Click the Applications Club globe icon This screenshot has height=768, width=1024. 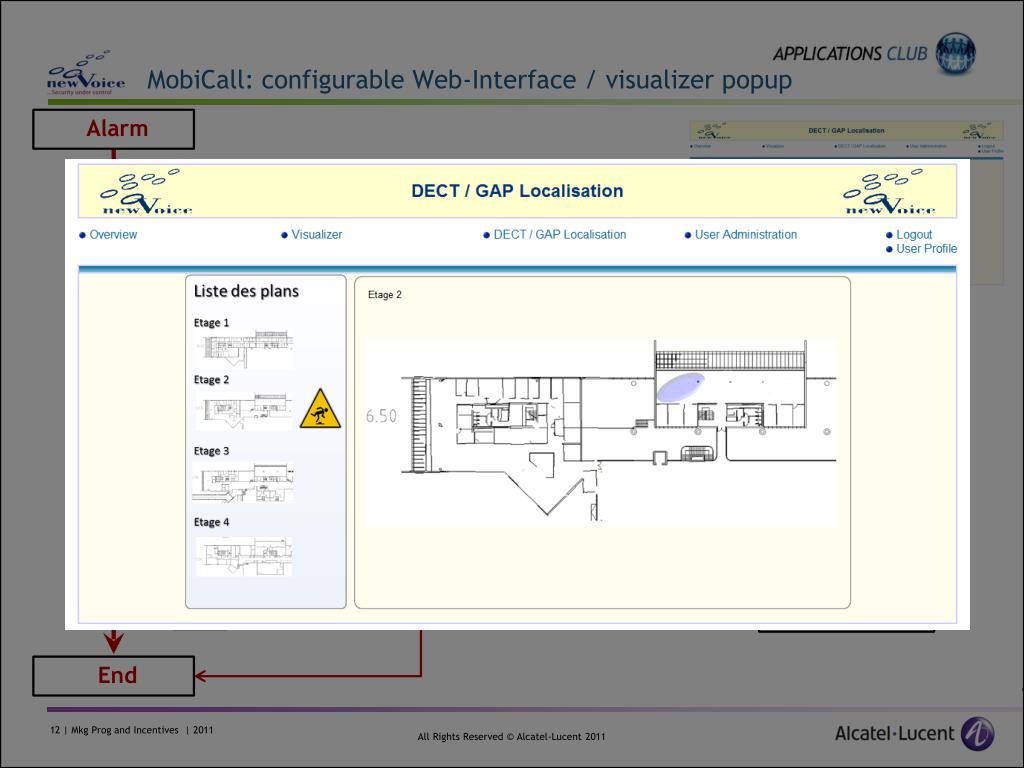click(955, 53)
